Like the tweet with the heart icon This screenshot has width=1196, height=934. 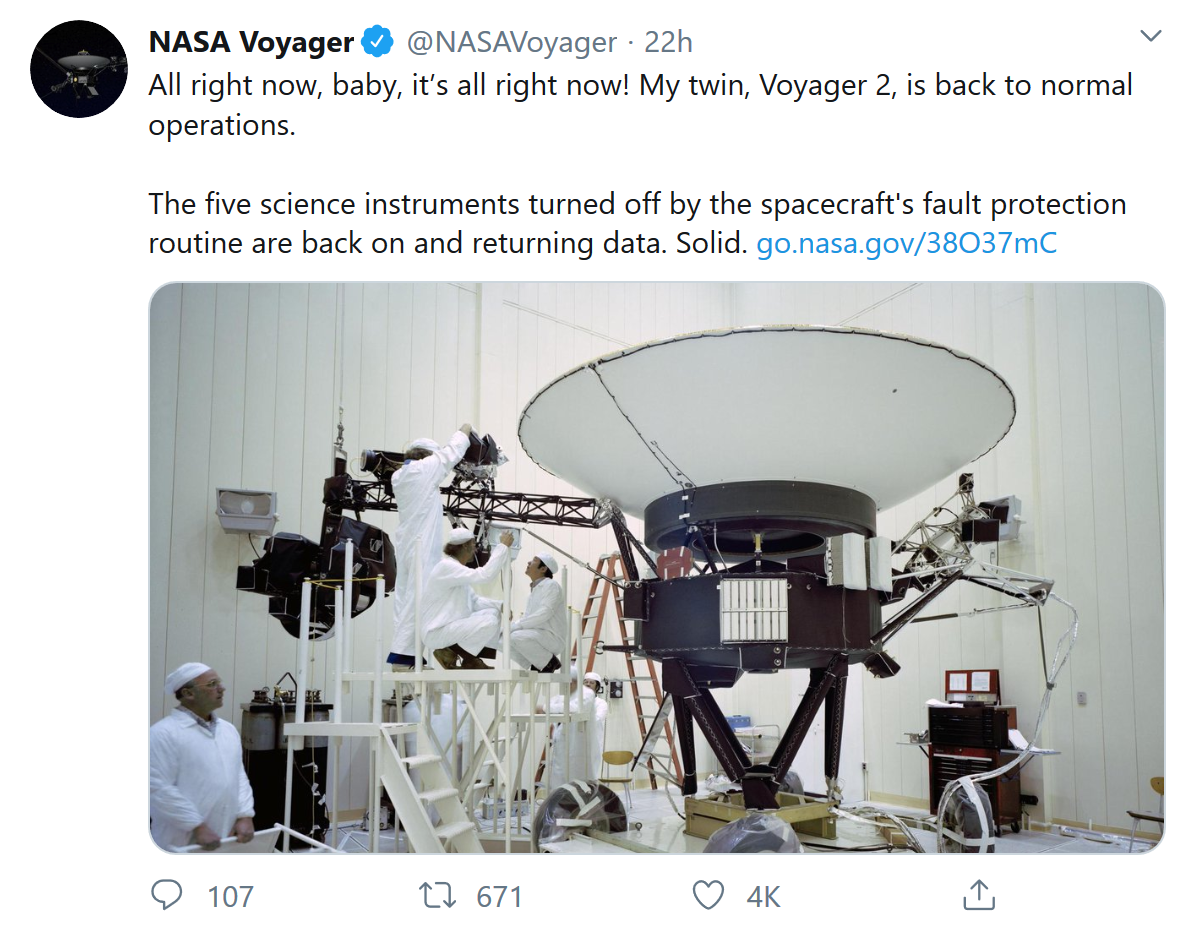pos(708,896)
